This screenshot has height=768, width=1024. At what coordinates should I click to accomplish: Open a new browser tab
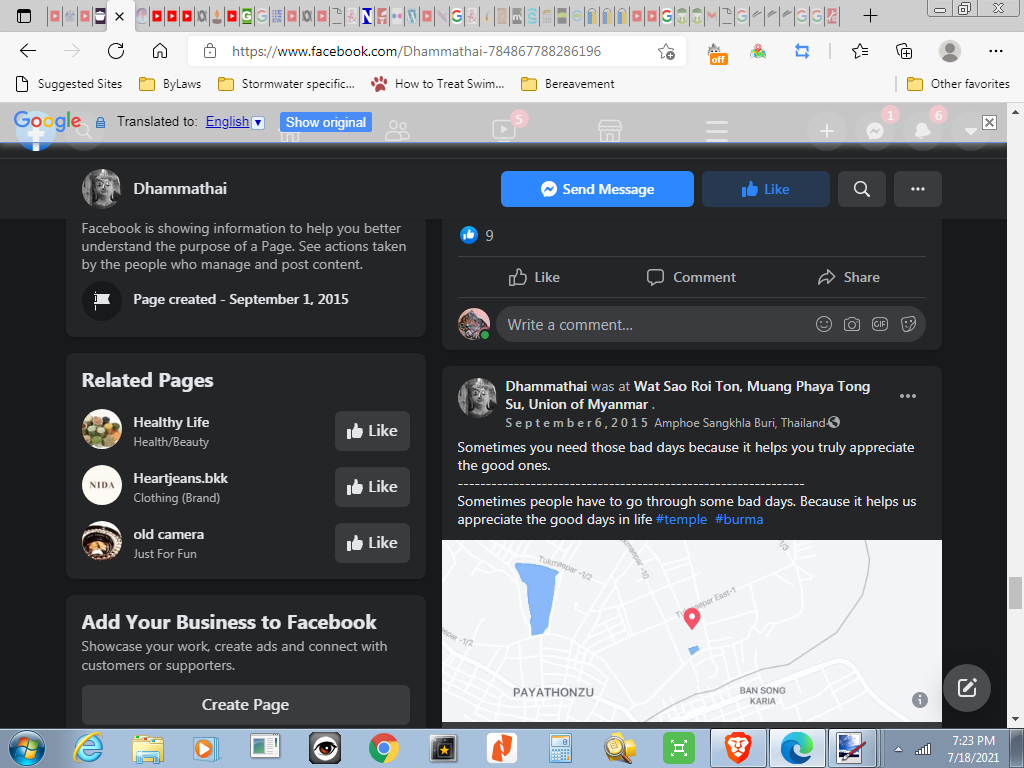pyautogui.click(x=870, y=16)
